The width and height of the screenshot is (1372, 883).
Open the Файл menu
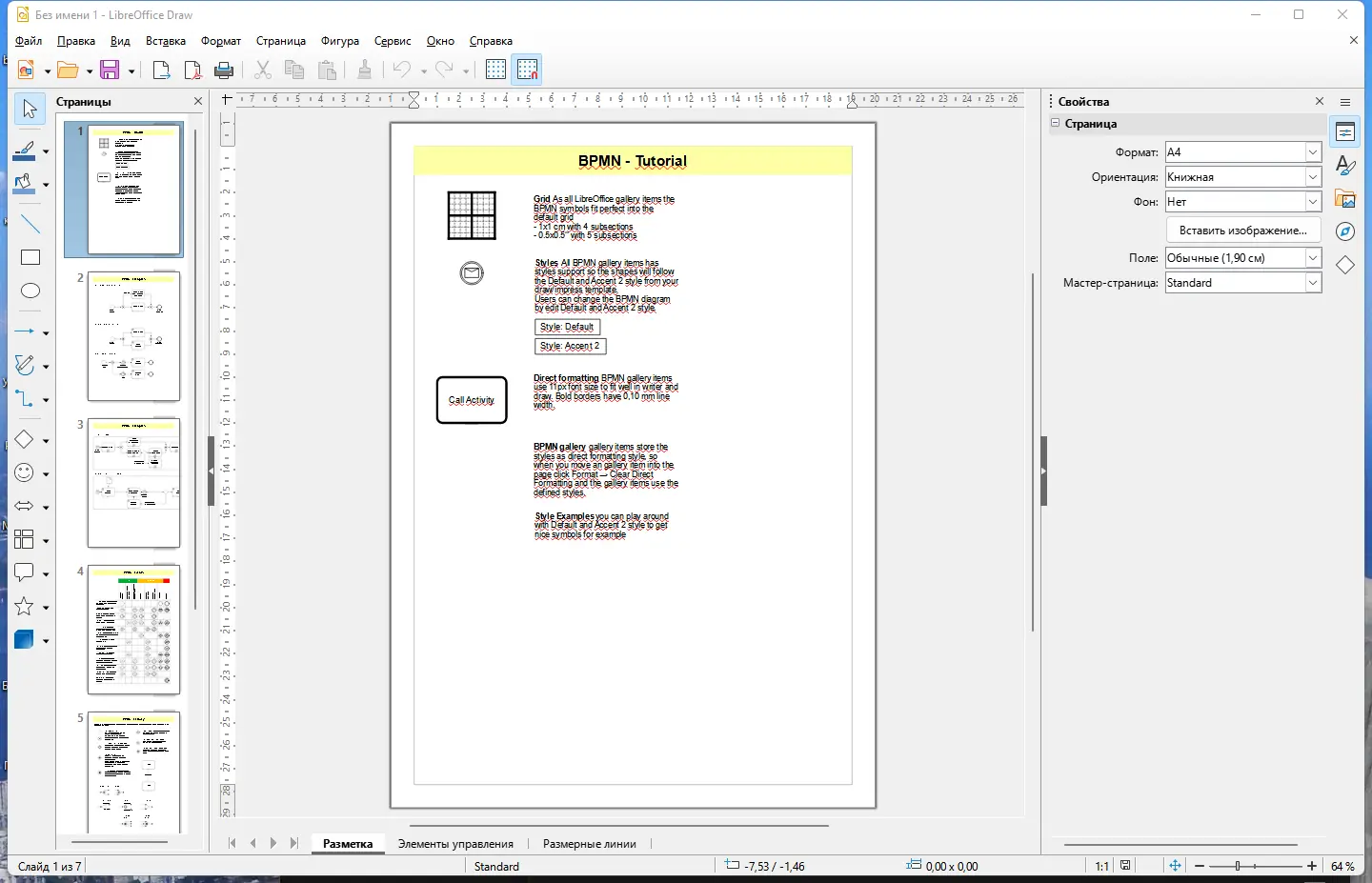click(x=29, y=41)
